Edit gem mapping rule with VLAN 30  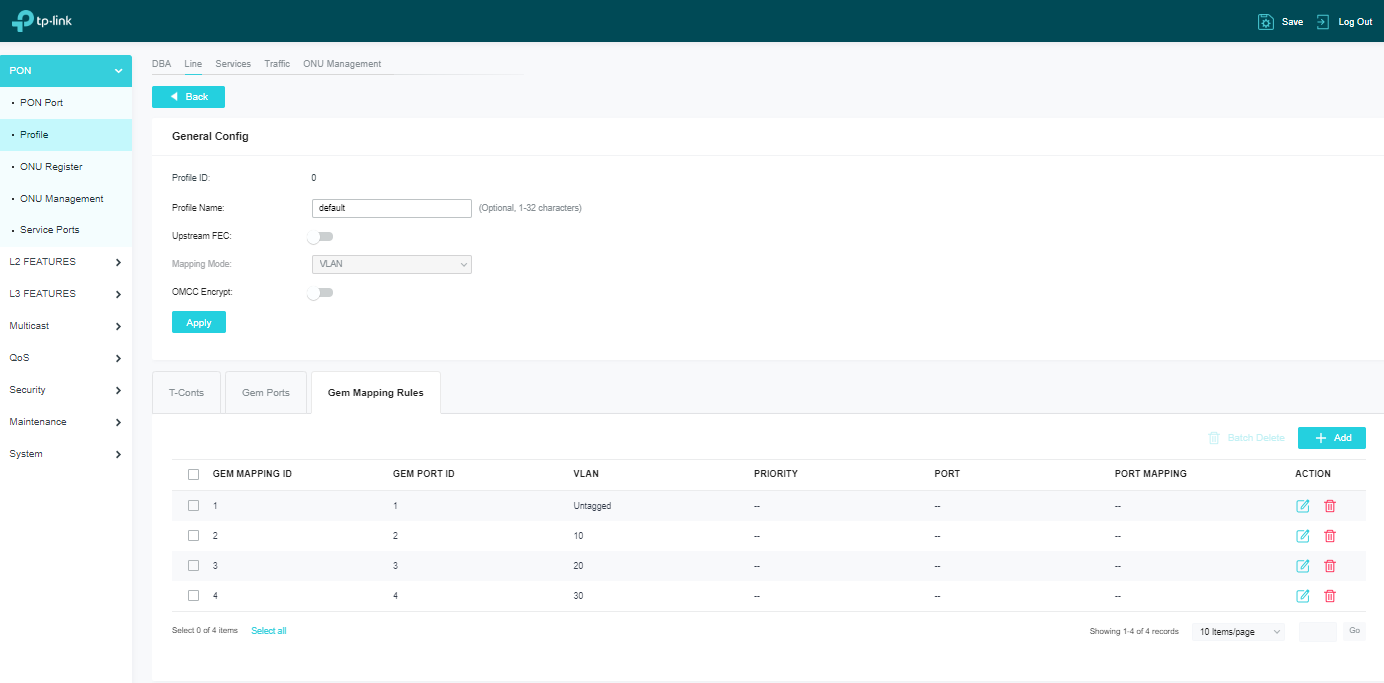(1303, 596)
